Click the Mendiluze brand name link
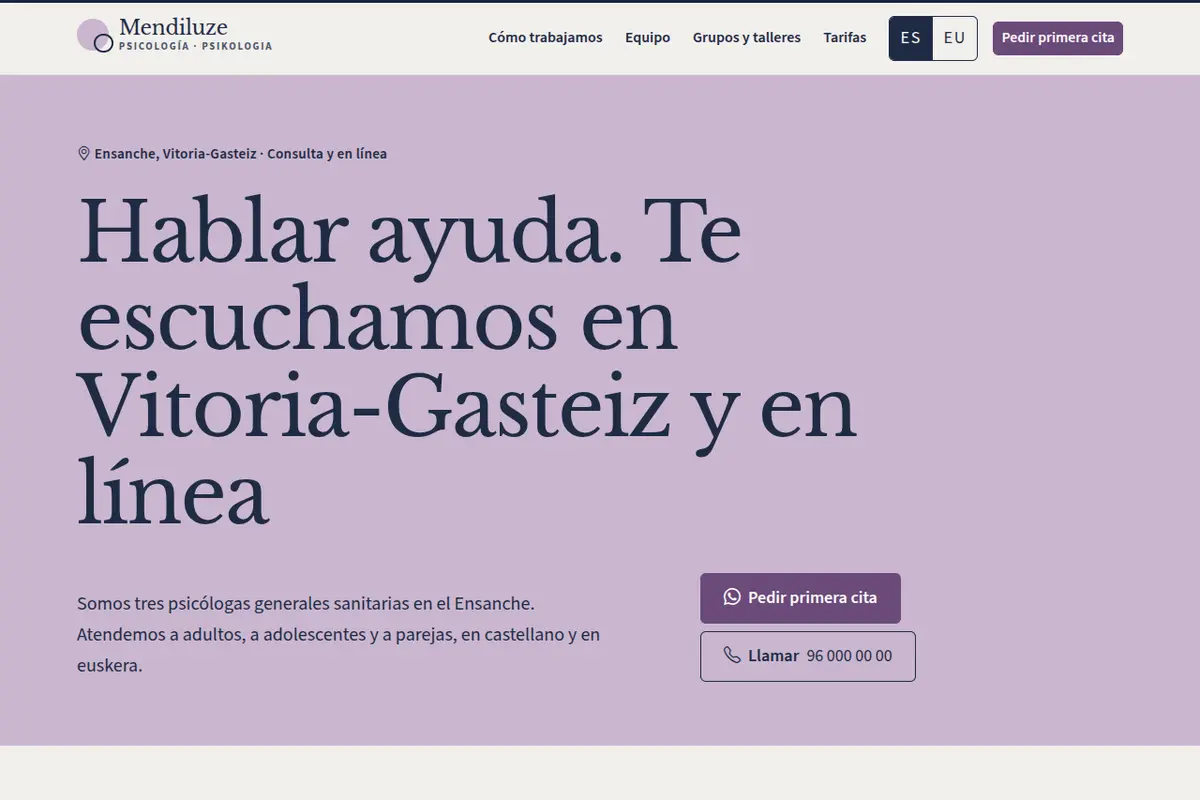 pos(173,27)
